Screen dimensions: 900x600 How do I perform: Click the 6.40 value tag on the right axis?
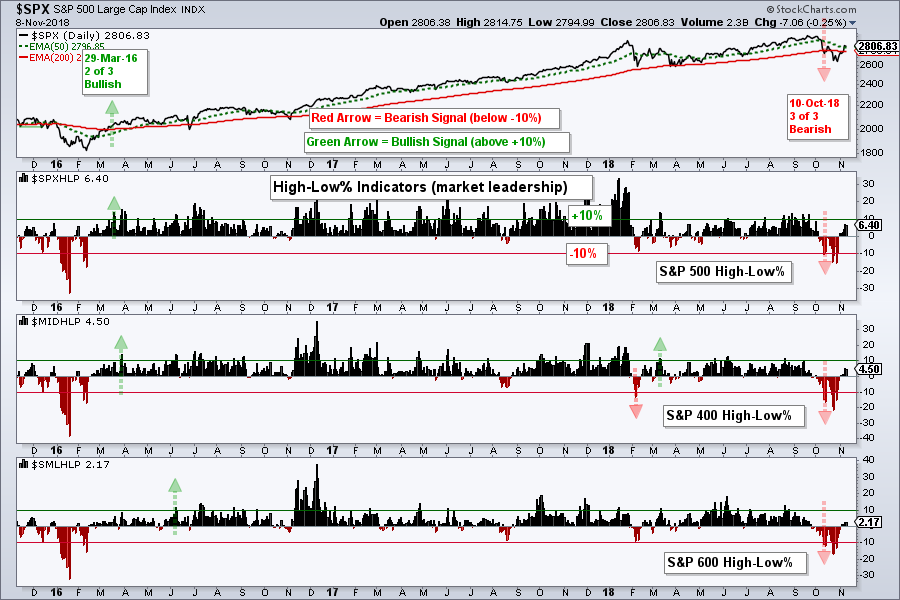point(870,226)
